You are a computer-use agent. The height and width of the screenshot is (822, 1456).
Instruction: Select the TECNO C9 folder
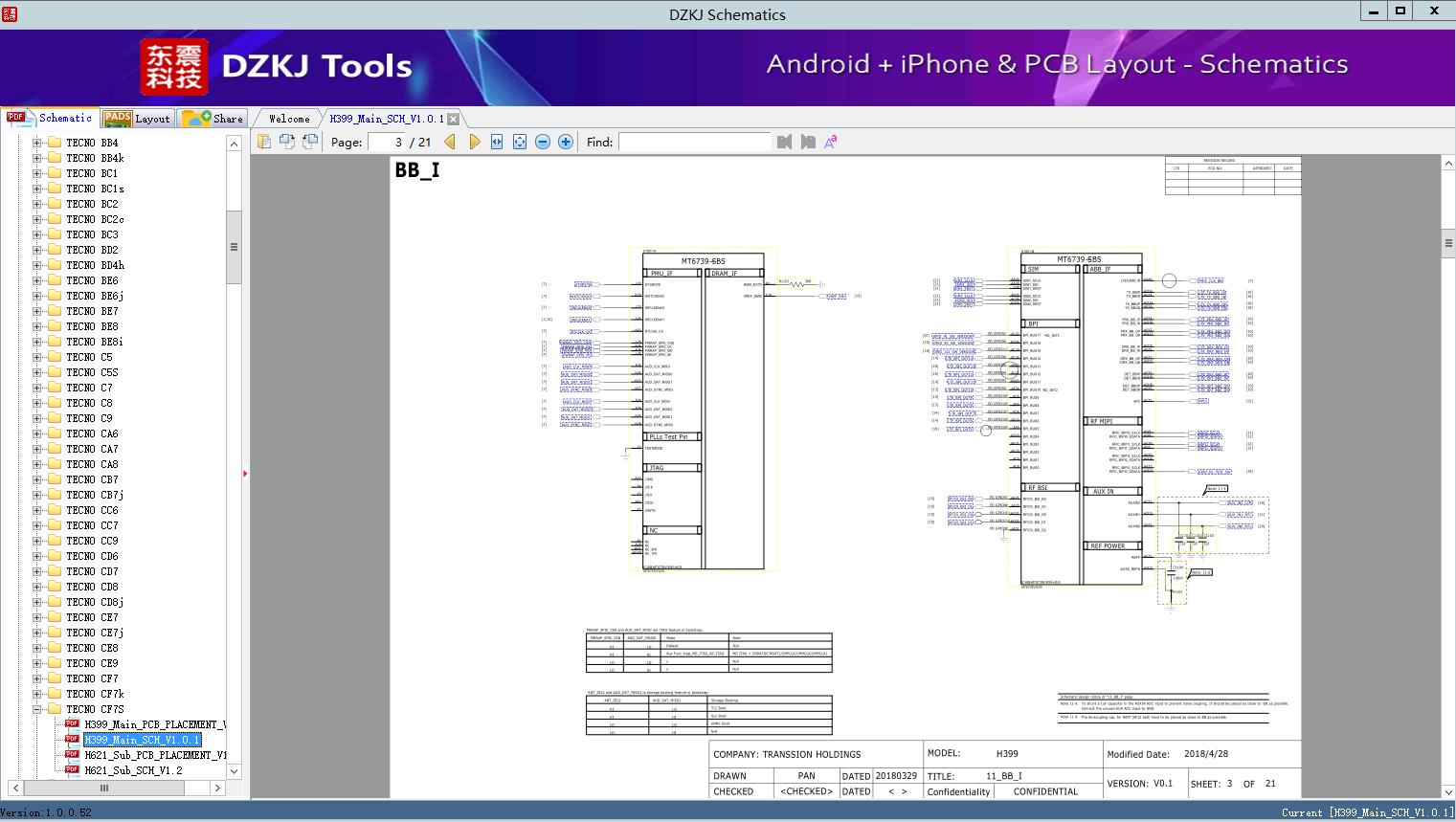(x=89, y=418)
